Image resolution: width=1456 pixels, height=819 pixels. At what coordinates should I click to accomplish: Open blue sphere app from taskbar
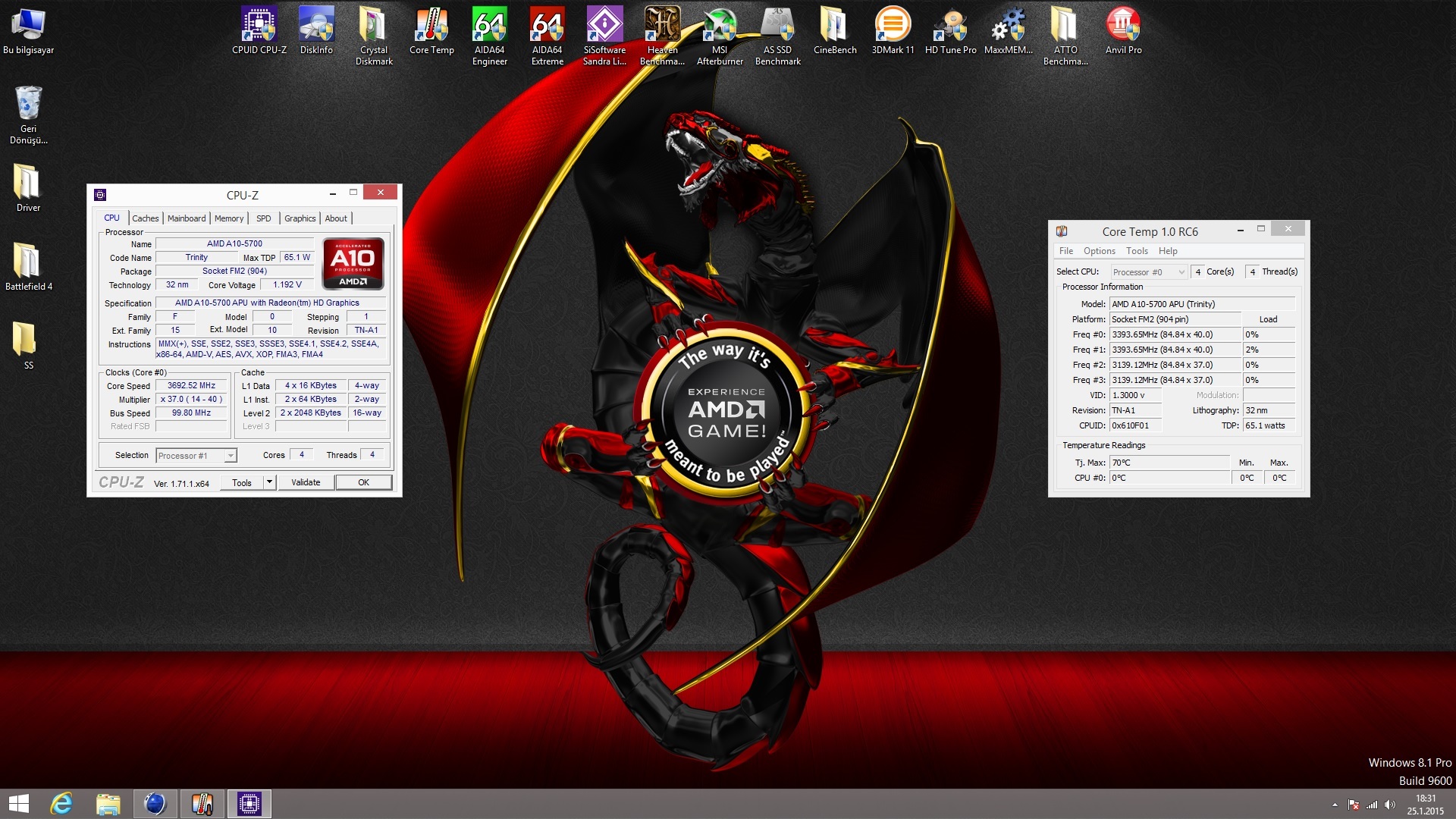pyautogui.click(x=155, y=804)
